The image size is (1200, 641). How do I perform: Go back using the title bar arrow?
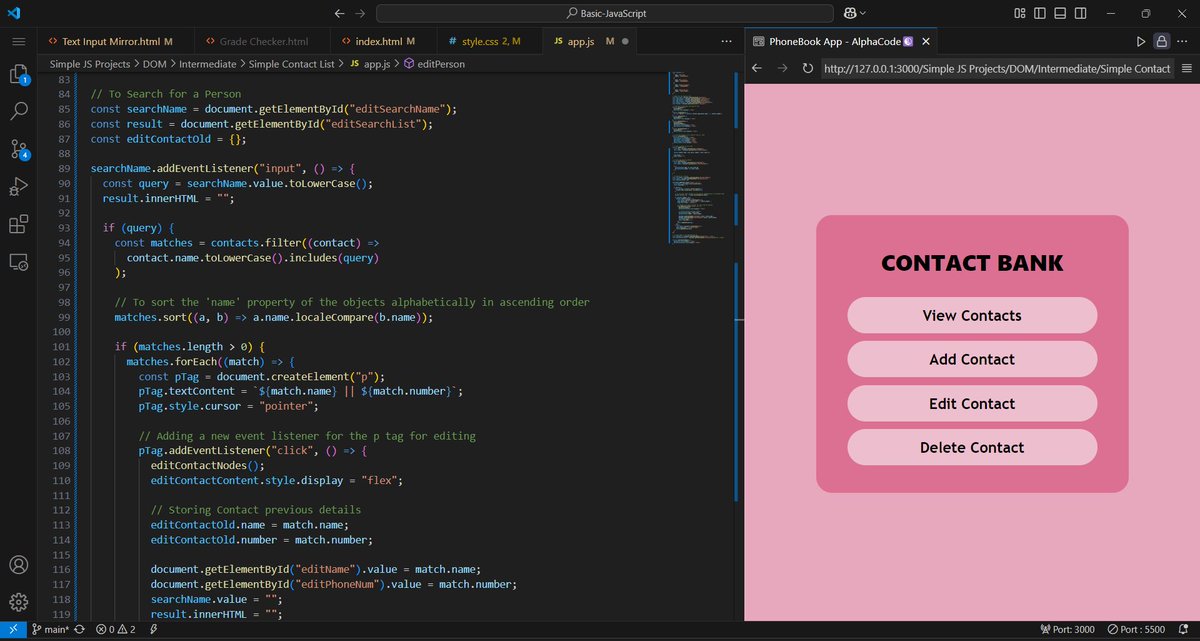tap(340, 13)
